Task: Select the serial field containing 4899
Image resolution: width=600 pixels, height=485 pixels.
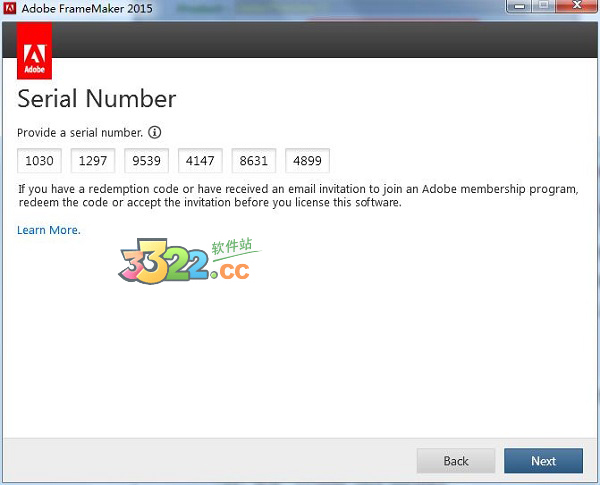Action: pyautogui.click(x=307, y=160)
